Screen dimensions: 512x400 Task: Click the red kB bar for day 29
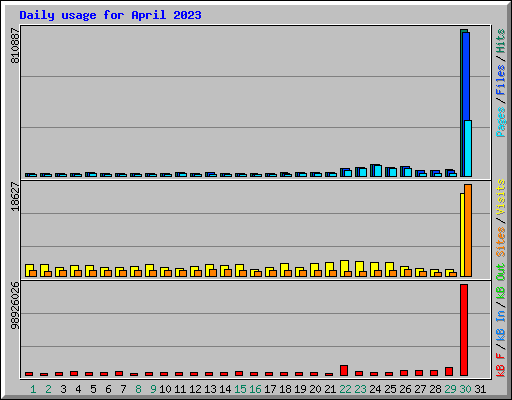tap(449, 372)
